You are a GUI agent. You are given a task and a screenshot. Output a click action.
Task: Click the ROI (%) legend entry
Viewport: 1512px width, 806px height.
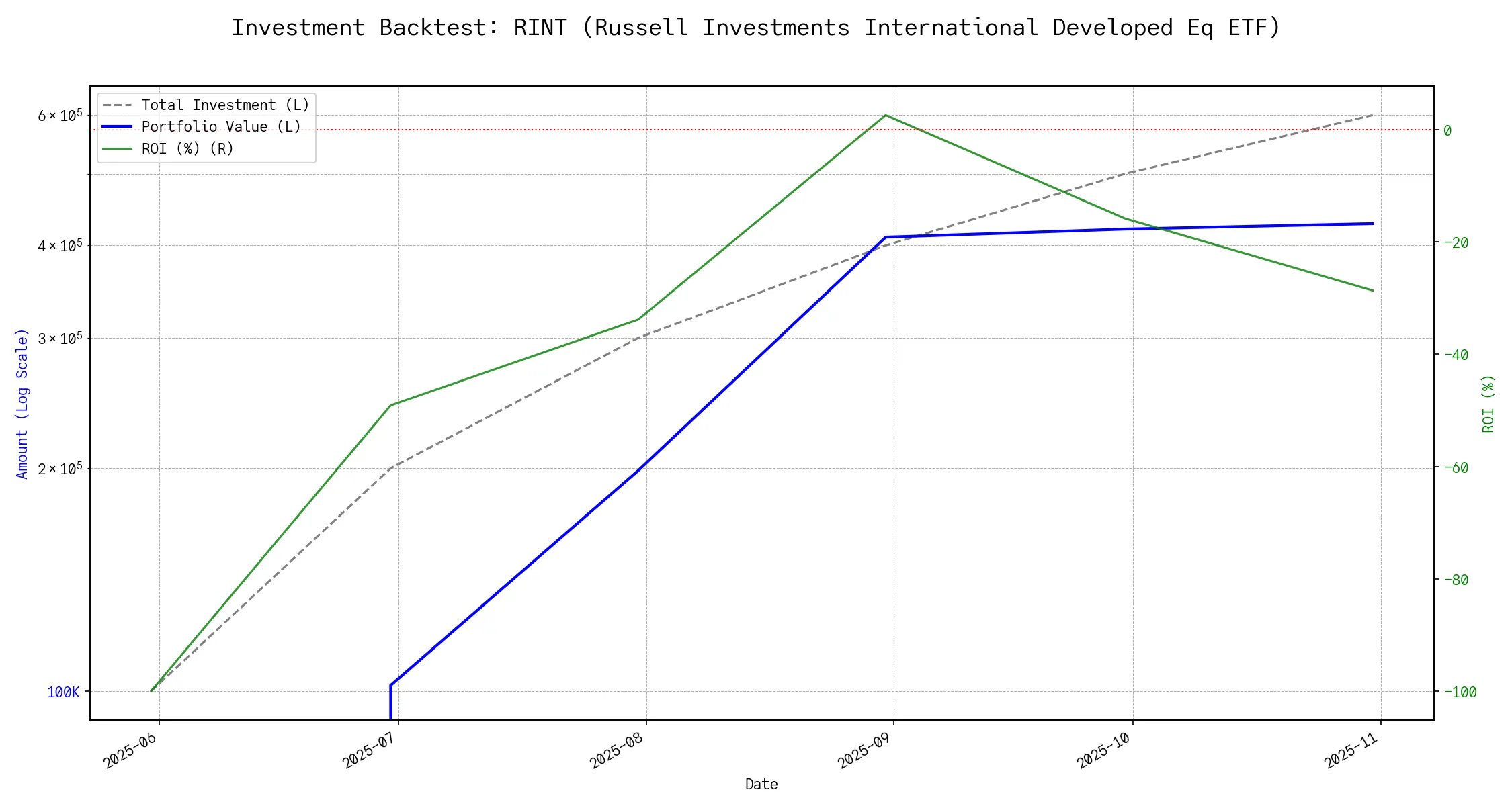187,148
